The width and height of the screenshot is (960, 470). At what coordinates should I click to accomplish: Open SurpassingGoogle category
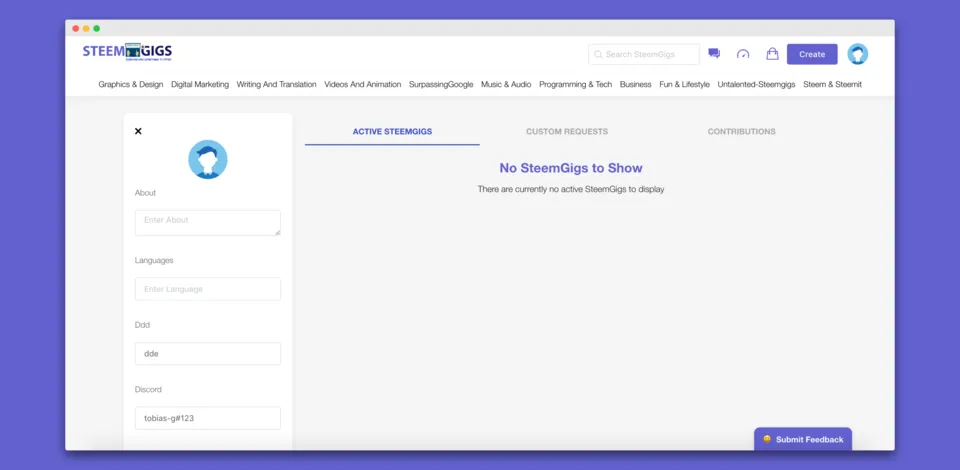pos(441,84)
